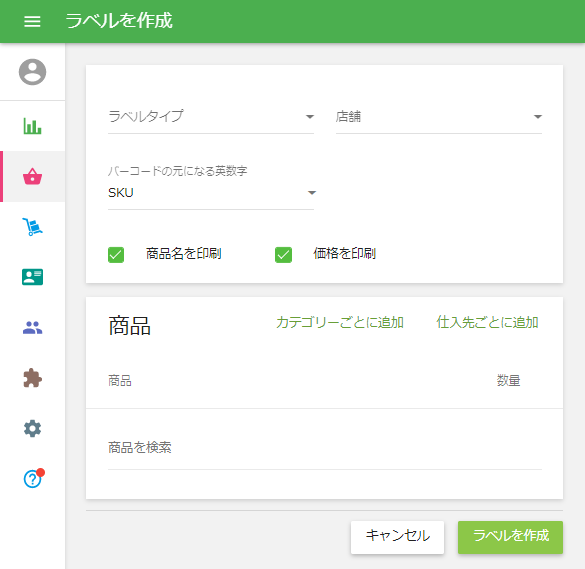Open the employee ID card icon

(32, 277)
